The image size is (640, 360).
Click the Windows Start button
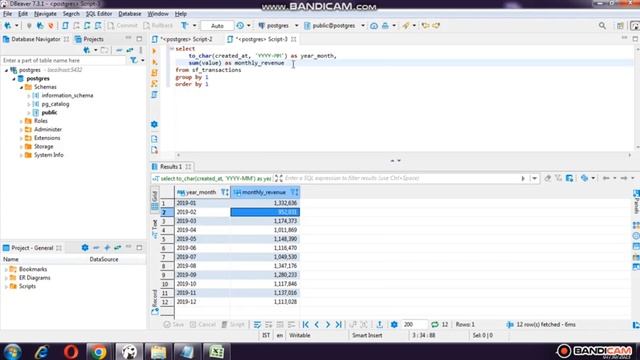click(x=12, y=351)
